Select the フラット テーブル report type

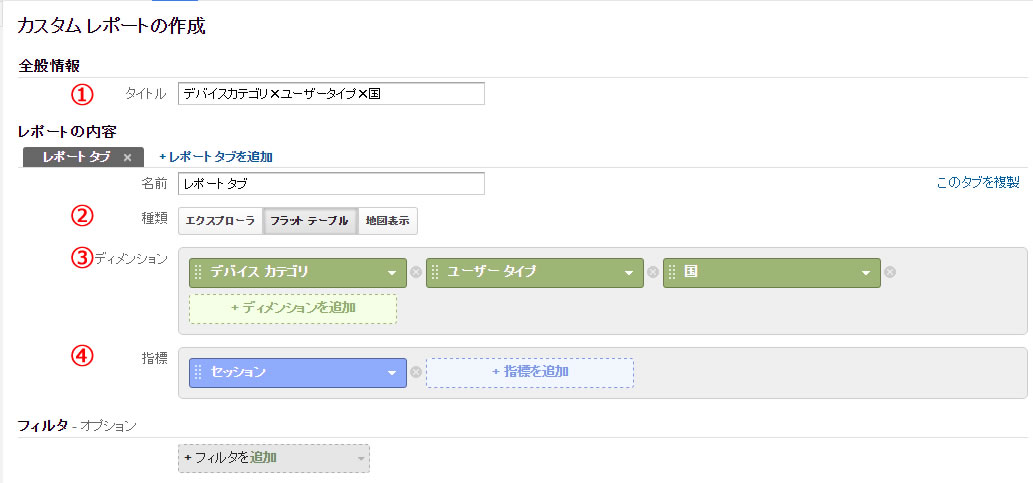click(310, 221)
